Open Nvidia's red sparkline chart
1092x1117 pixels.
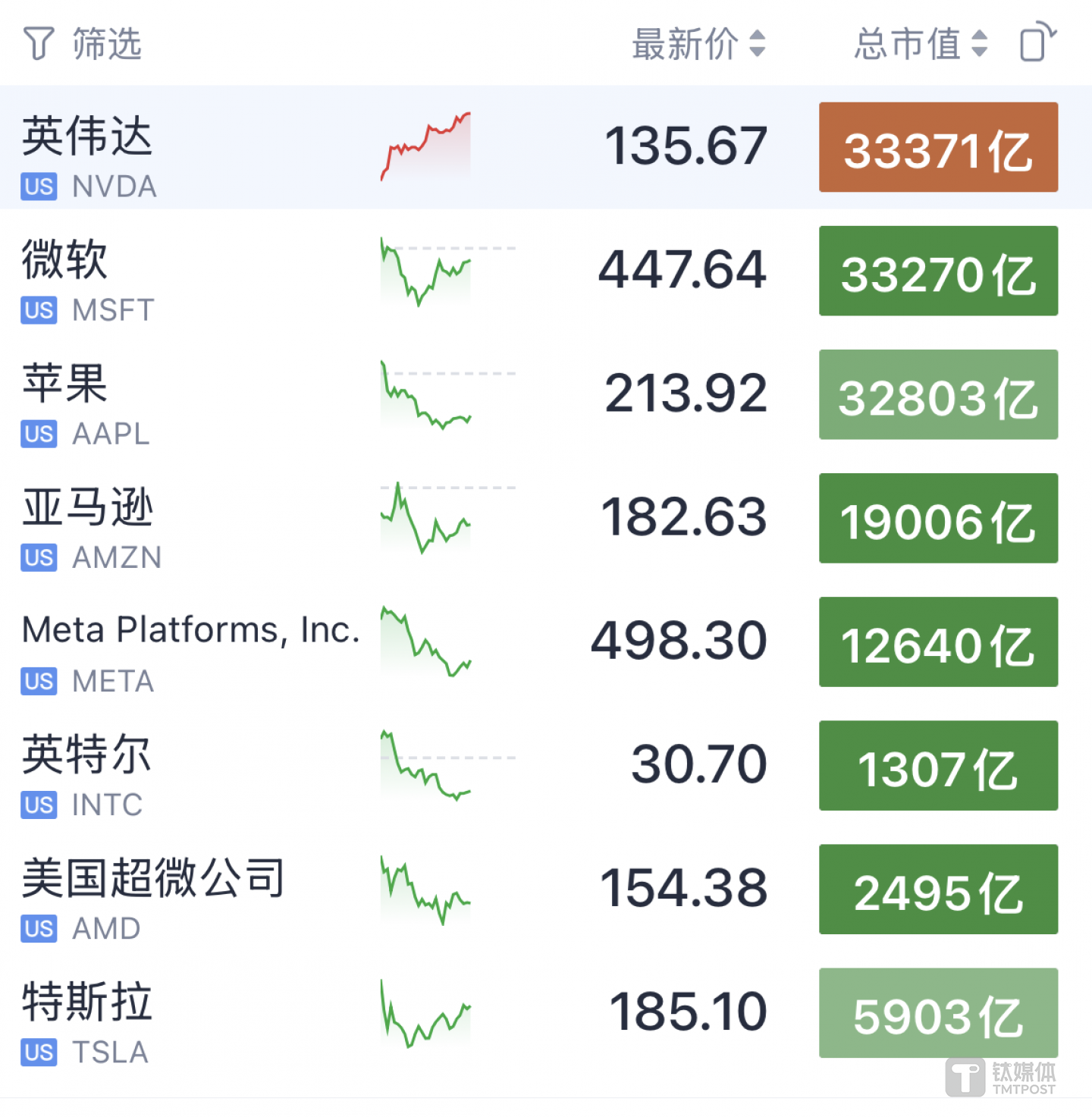click(425, 146)
